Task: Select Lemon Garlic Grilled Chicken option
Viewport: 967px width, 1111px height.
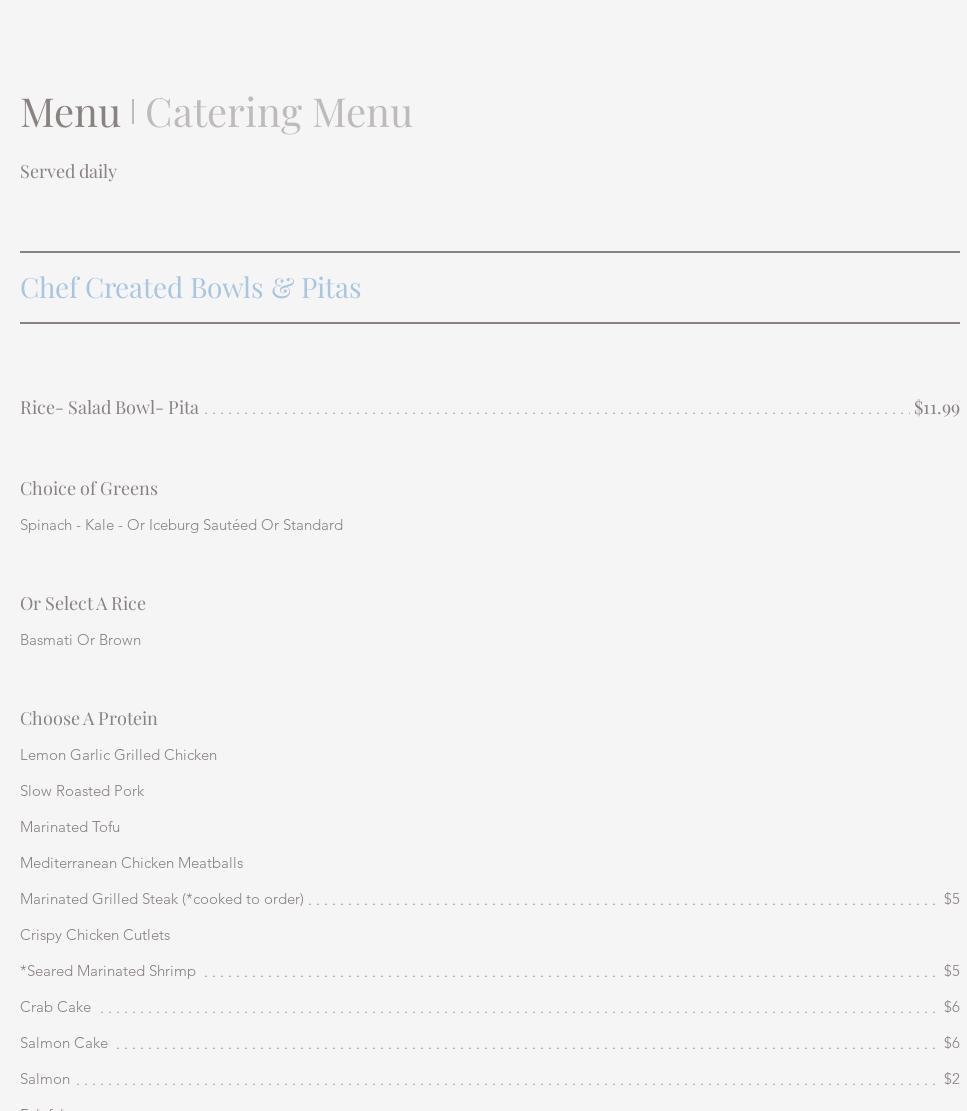Action: click(x=118, y=755)
